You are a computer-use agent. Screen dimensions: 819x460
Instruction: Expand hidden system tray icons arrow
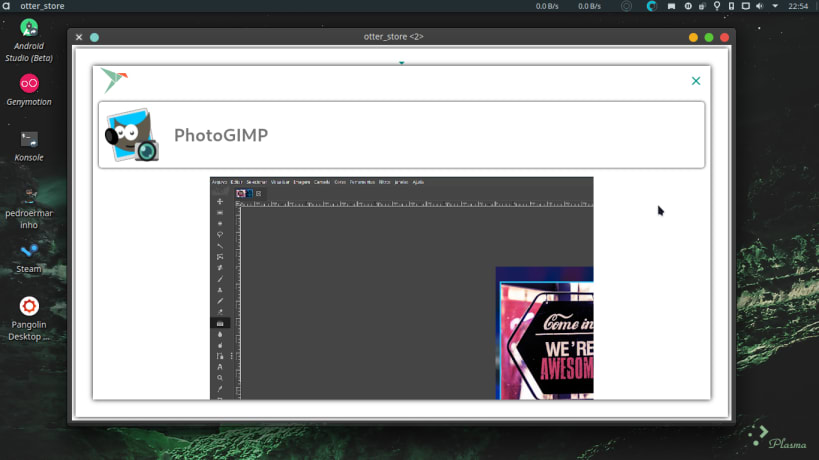point(775,6)
